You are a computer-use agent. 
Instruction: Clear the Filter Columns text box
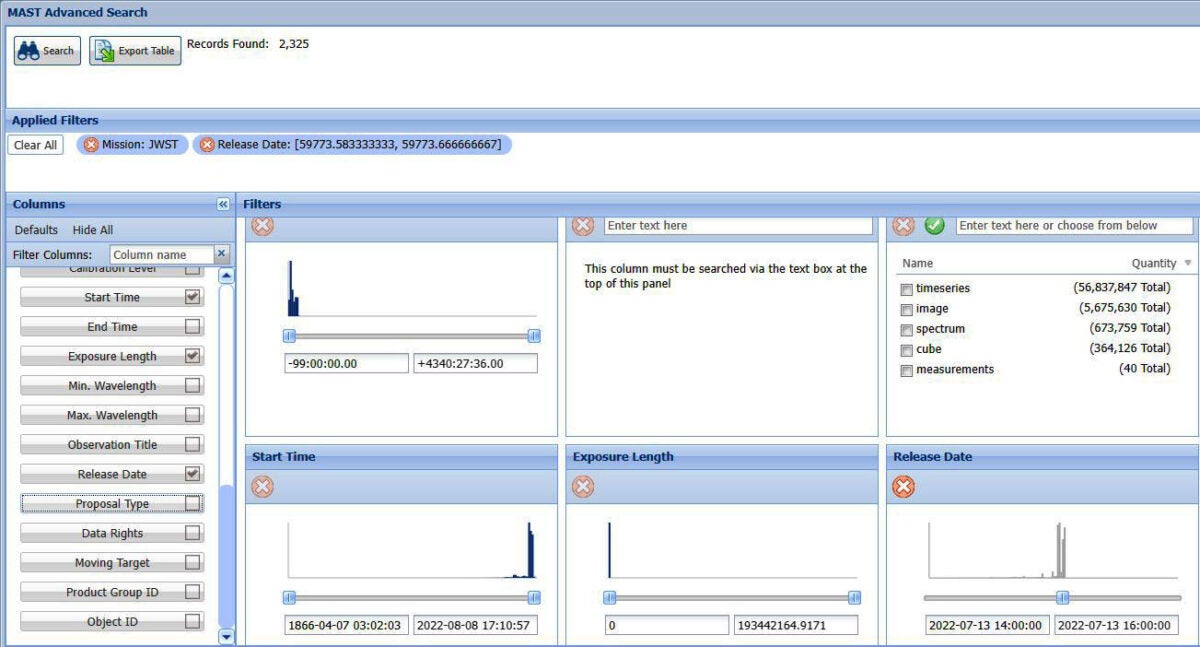pyautogui.click(x=222, y=254)
